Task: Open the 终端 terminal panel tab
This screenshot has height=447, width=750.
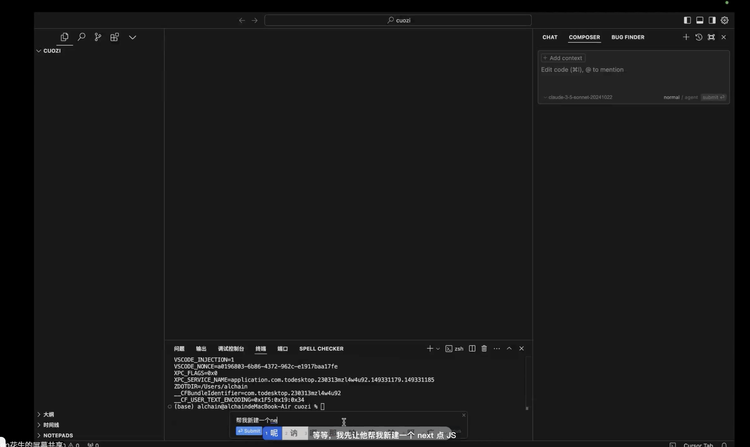Action: pos(260,349)
